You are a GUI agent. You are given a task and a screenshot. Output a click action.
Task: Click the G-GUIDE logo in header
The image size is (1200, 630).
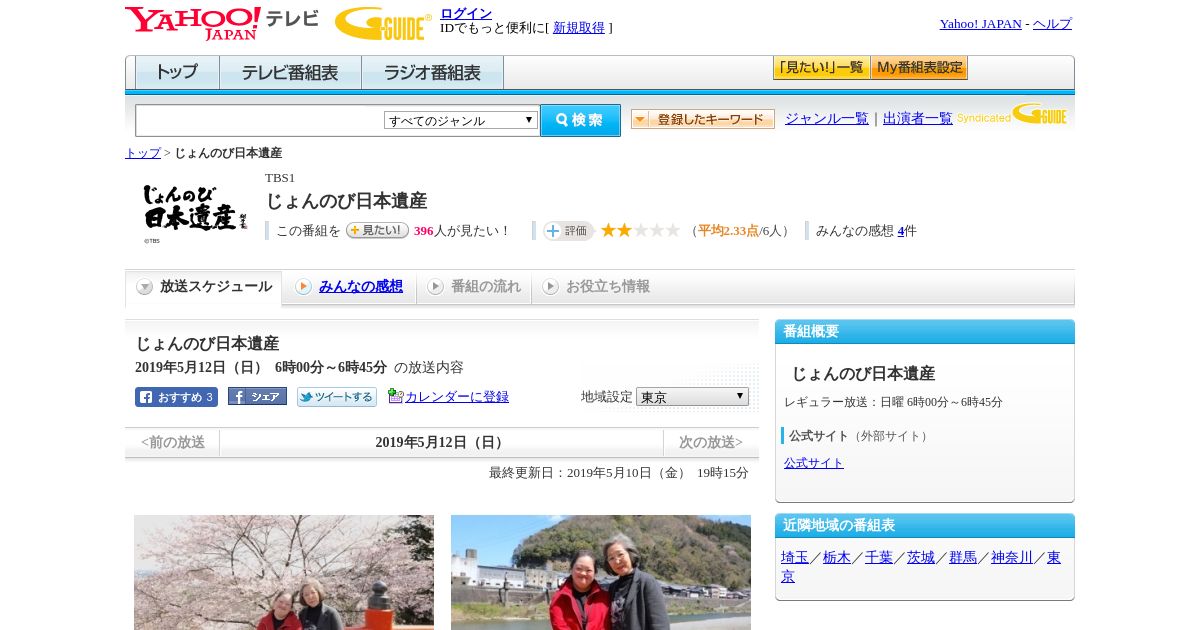383,23
